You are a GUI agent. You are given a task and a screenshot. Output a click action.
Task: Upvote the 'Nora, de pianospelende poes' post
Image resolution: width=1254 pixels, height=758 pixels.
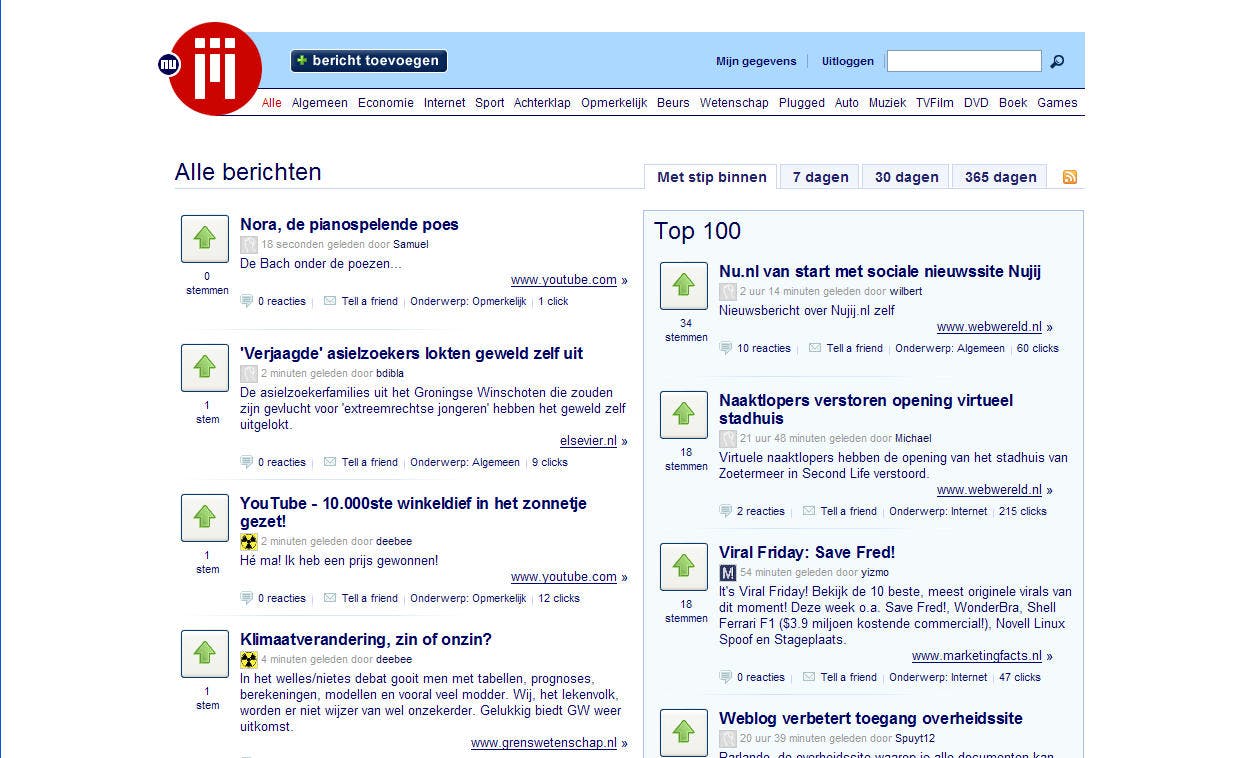[x=204, y=239]
